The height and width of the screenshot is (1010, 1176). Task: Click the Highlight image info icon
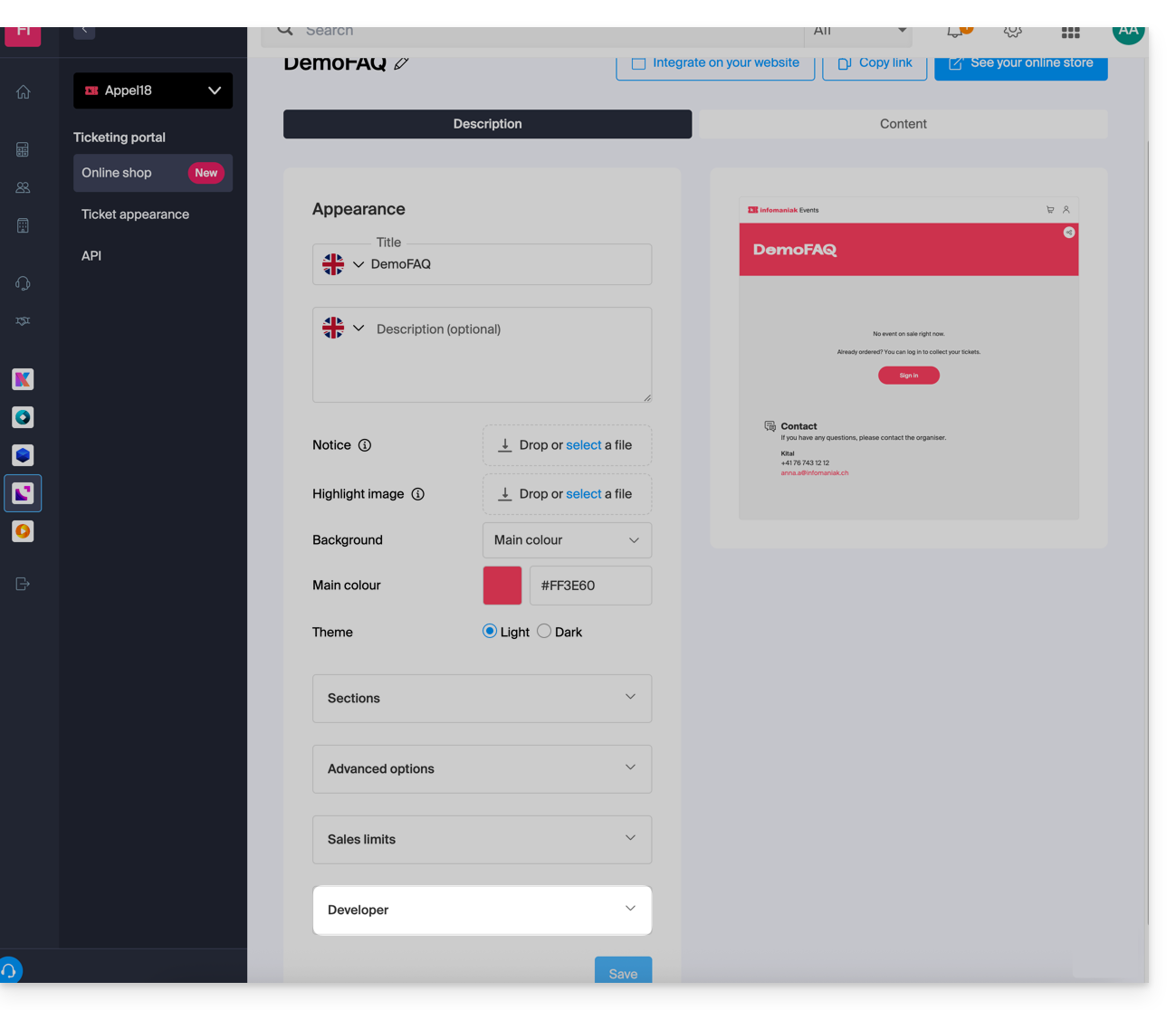pyautogui.click(x=418, y=494)
